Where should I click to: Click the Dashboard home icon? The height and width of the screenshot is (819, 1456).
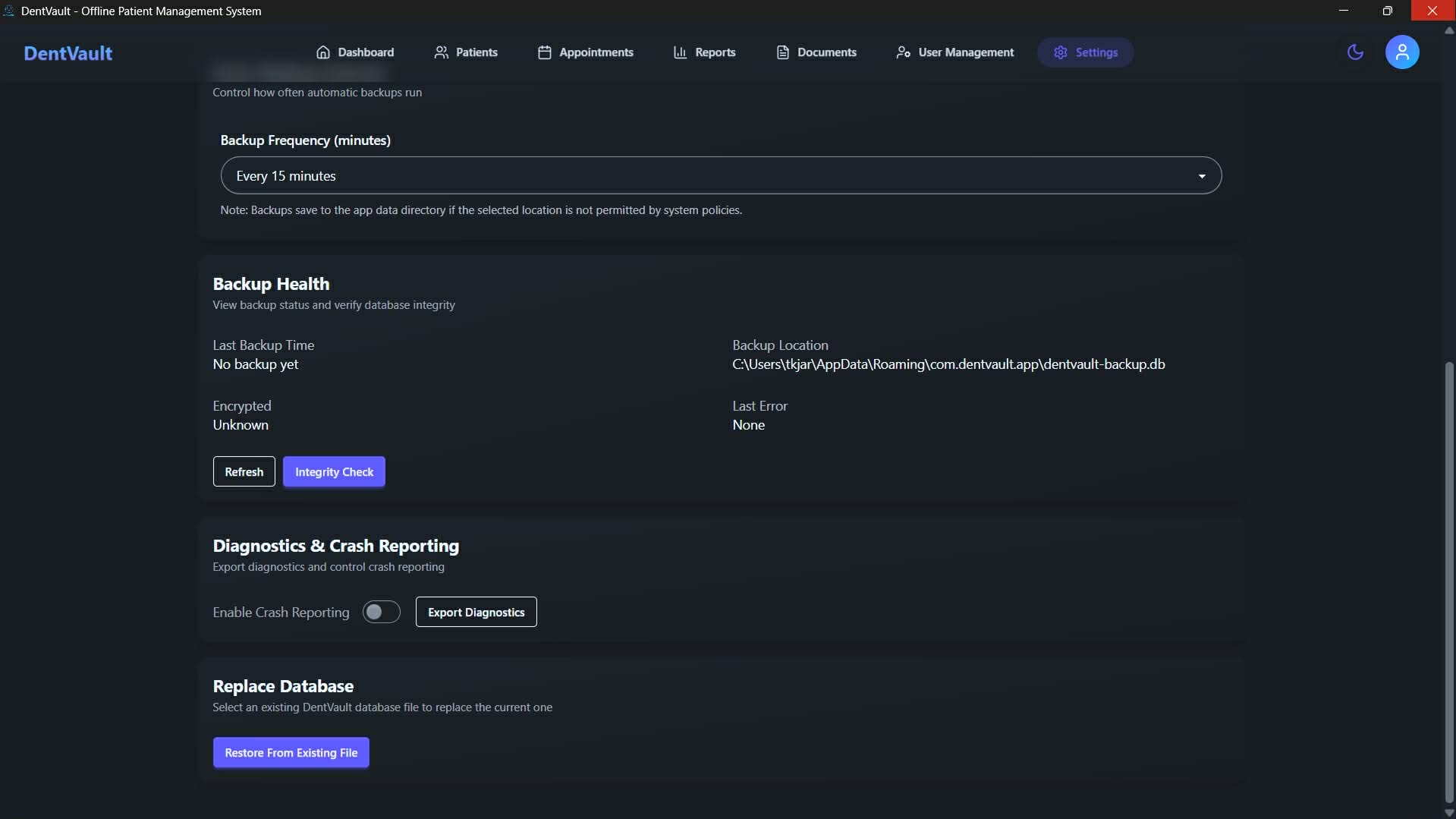pos(323,52)
